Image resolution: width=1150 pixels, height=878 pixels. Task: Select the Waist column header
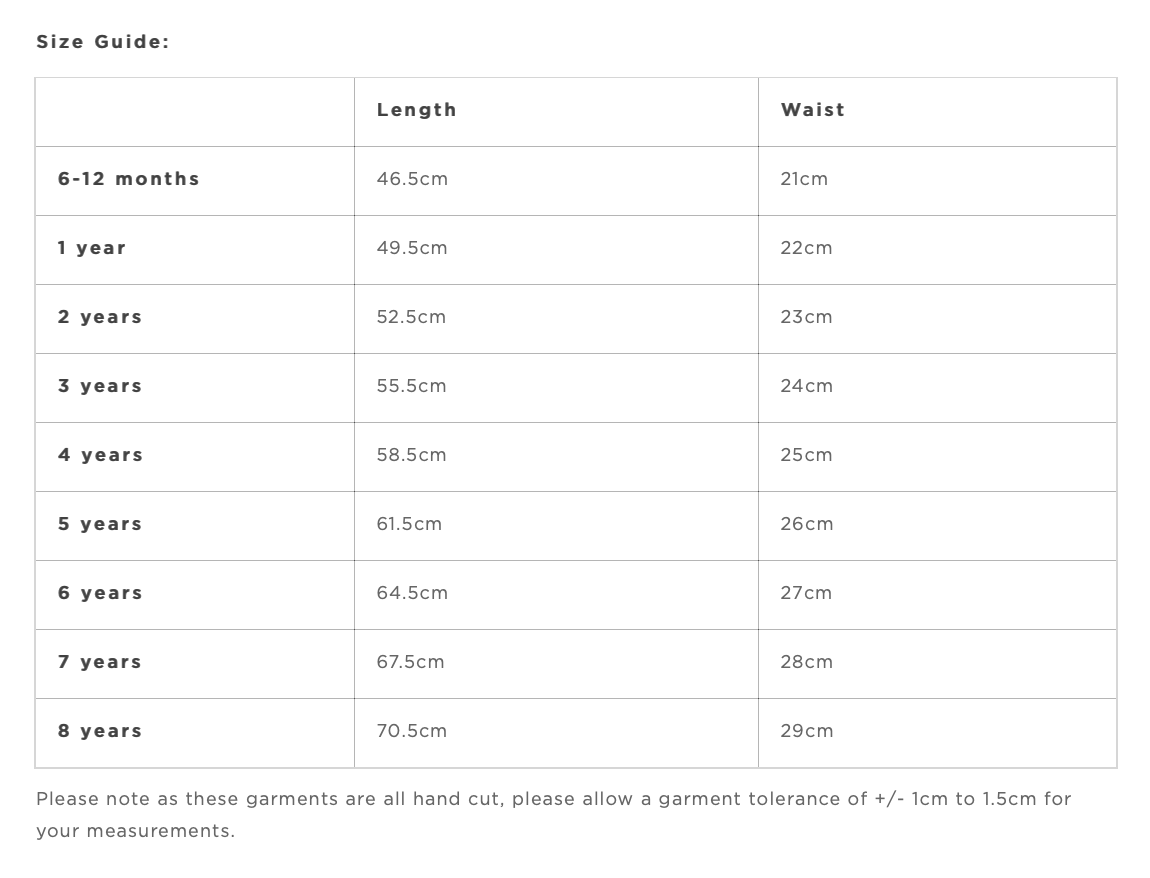[812, 110]
